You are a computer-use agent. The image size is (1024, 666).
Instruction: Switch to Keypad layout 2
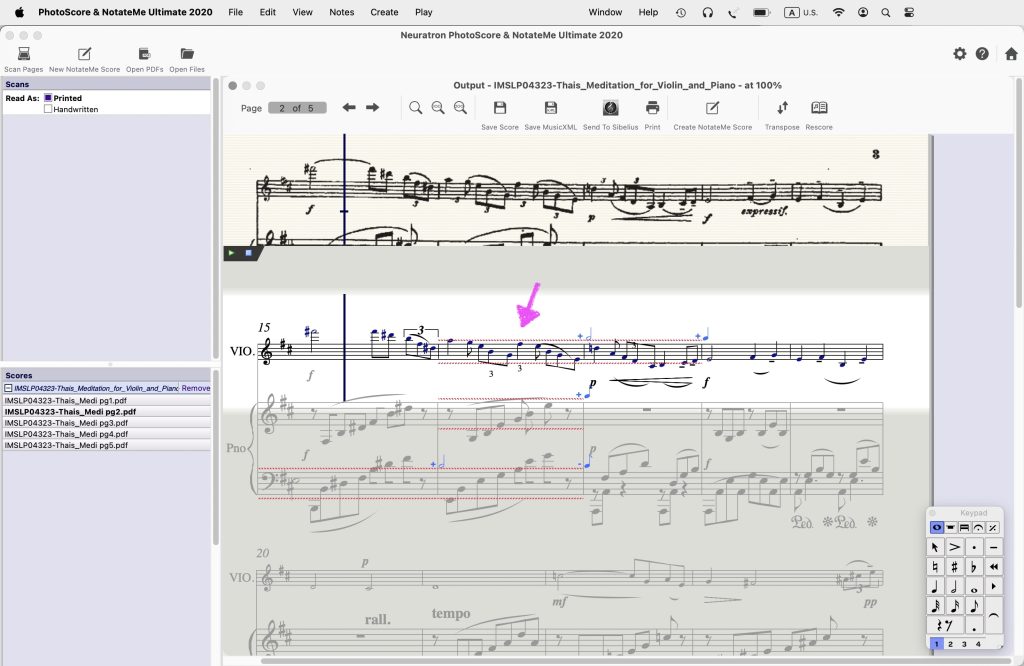(950, 644)
